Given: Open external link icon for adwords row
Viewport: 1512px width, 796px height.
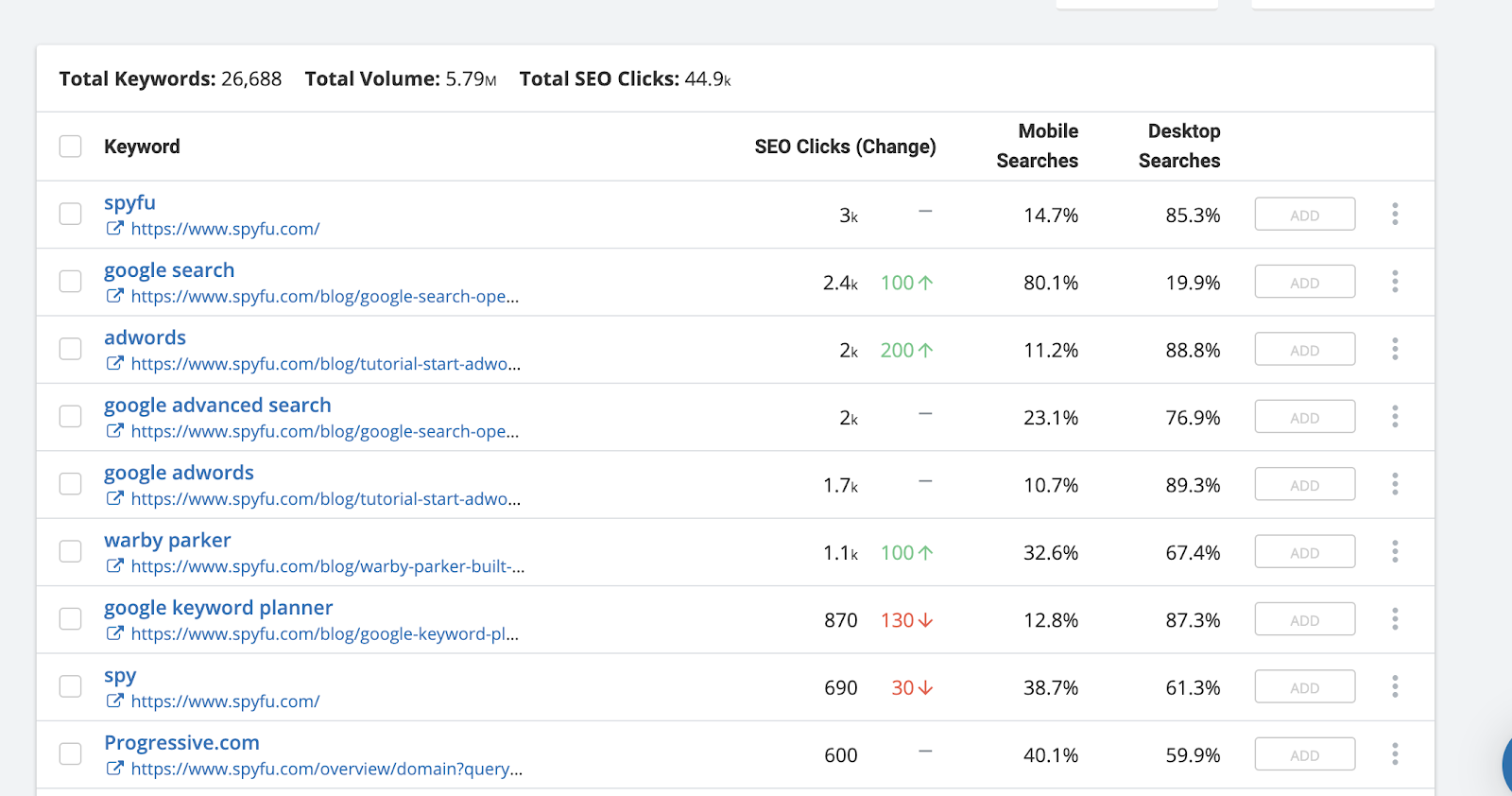Looking at the screenshot, I should [x=114, y=363].
